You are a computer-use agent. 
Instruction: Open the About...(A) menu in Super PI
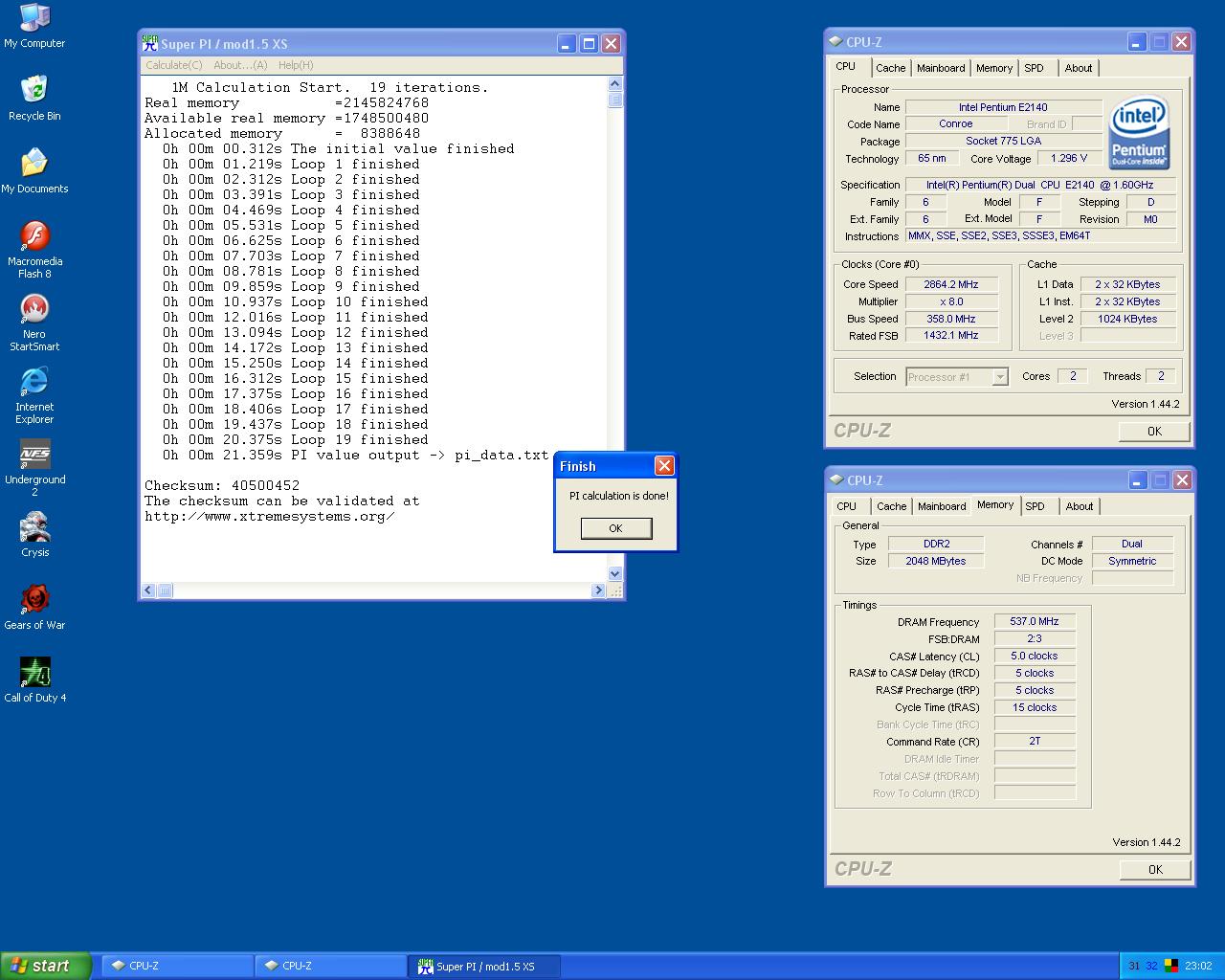pos(240,65)
